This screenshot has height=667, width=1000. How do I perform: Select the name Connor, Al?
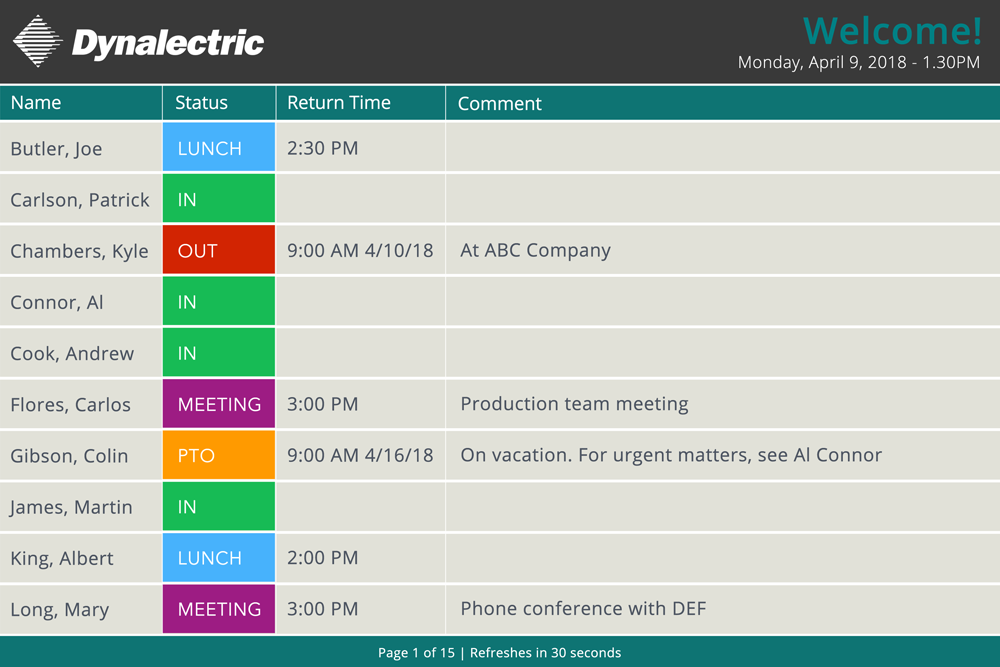point(57,302)
